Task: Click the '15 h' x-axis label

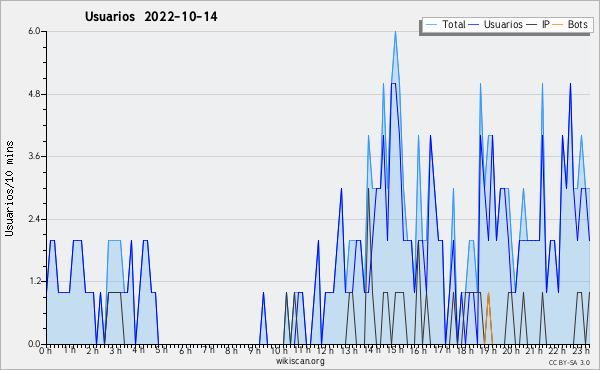Action: (x=395, y=350)
